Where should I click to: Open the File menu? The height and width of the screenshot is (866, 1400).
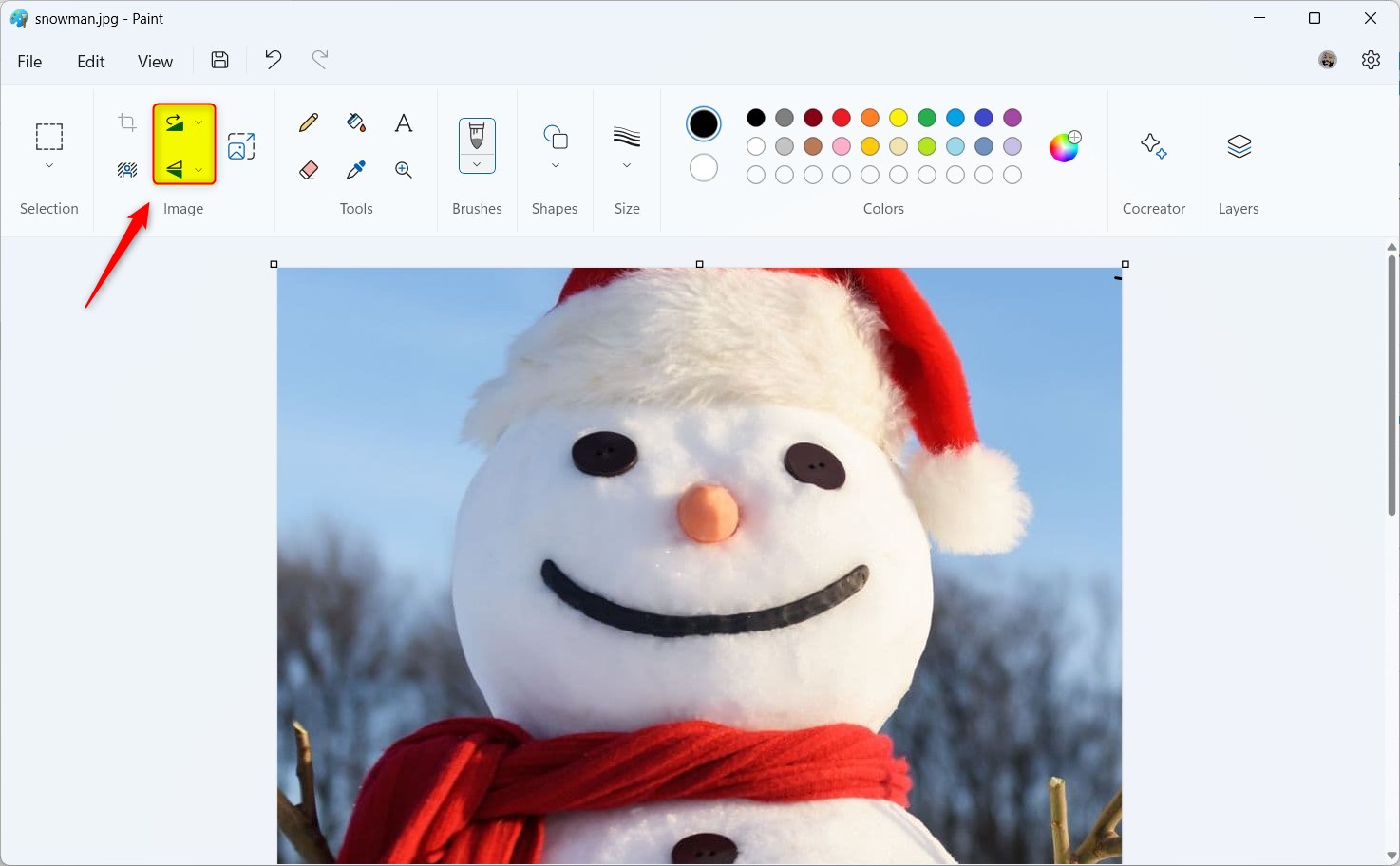[x=29, y=60]
